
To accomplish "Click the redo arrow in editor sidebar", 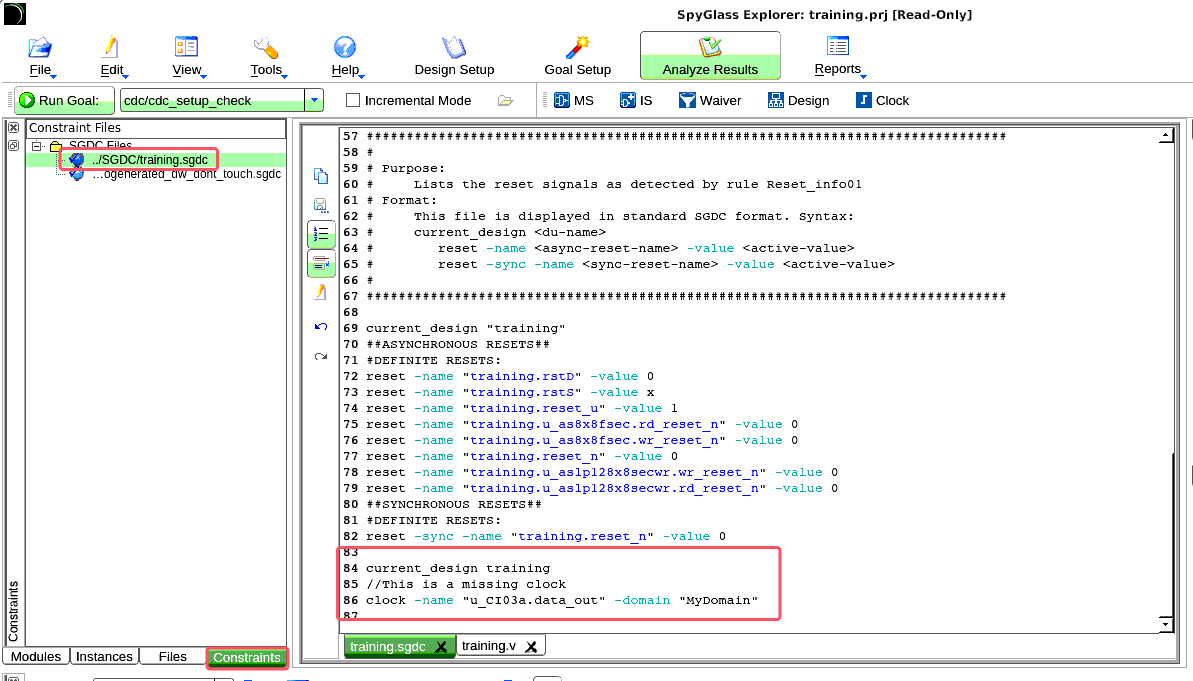I will (321, 356).
